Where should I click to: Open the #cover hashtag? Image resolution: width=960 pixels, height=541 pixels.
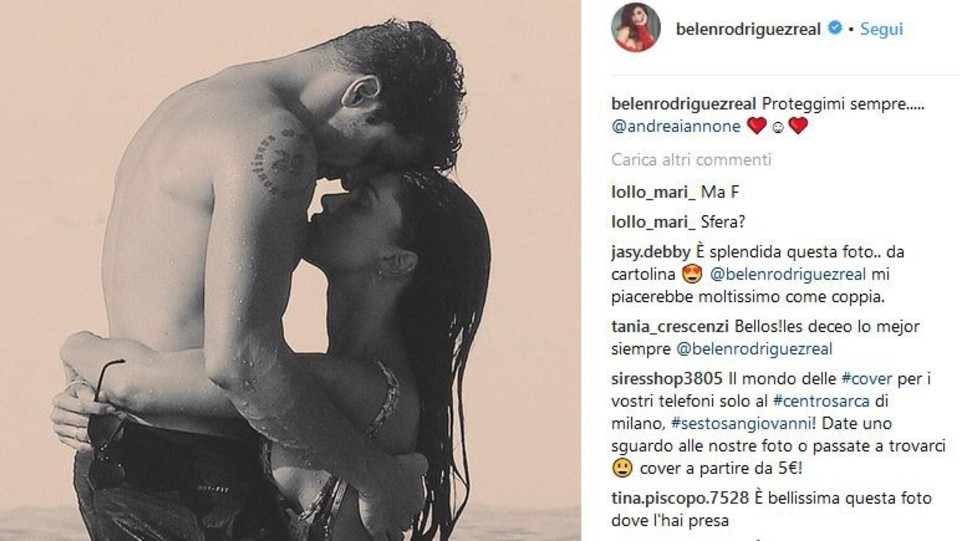pos(866,379)
